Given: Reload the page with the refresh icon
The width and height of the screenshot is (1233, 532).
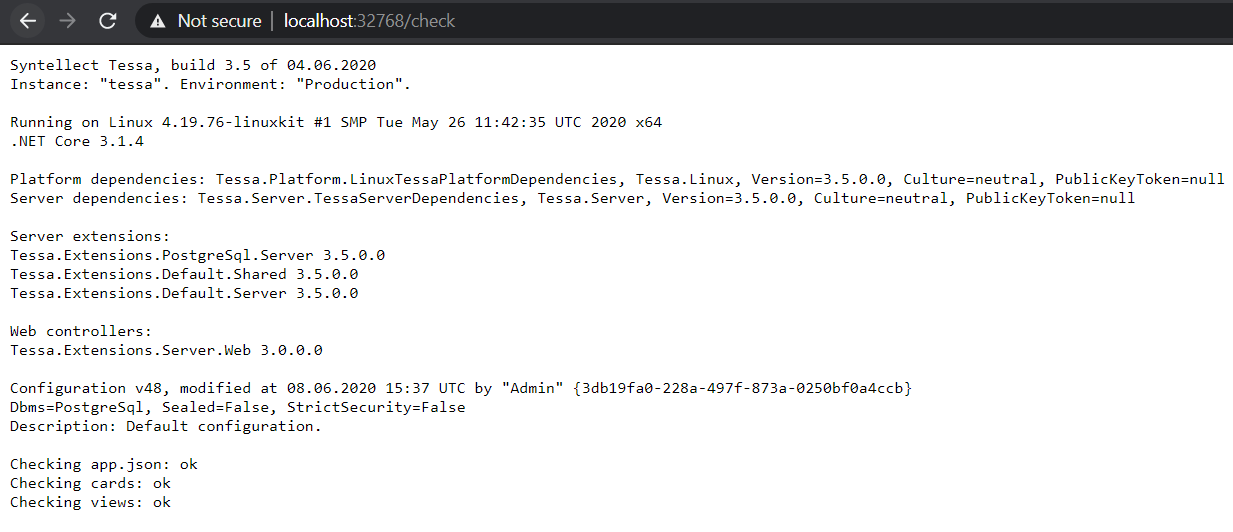Looking at the screenshot, I should click(x=108, y=20).
